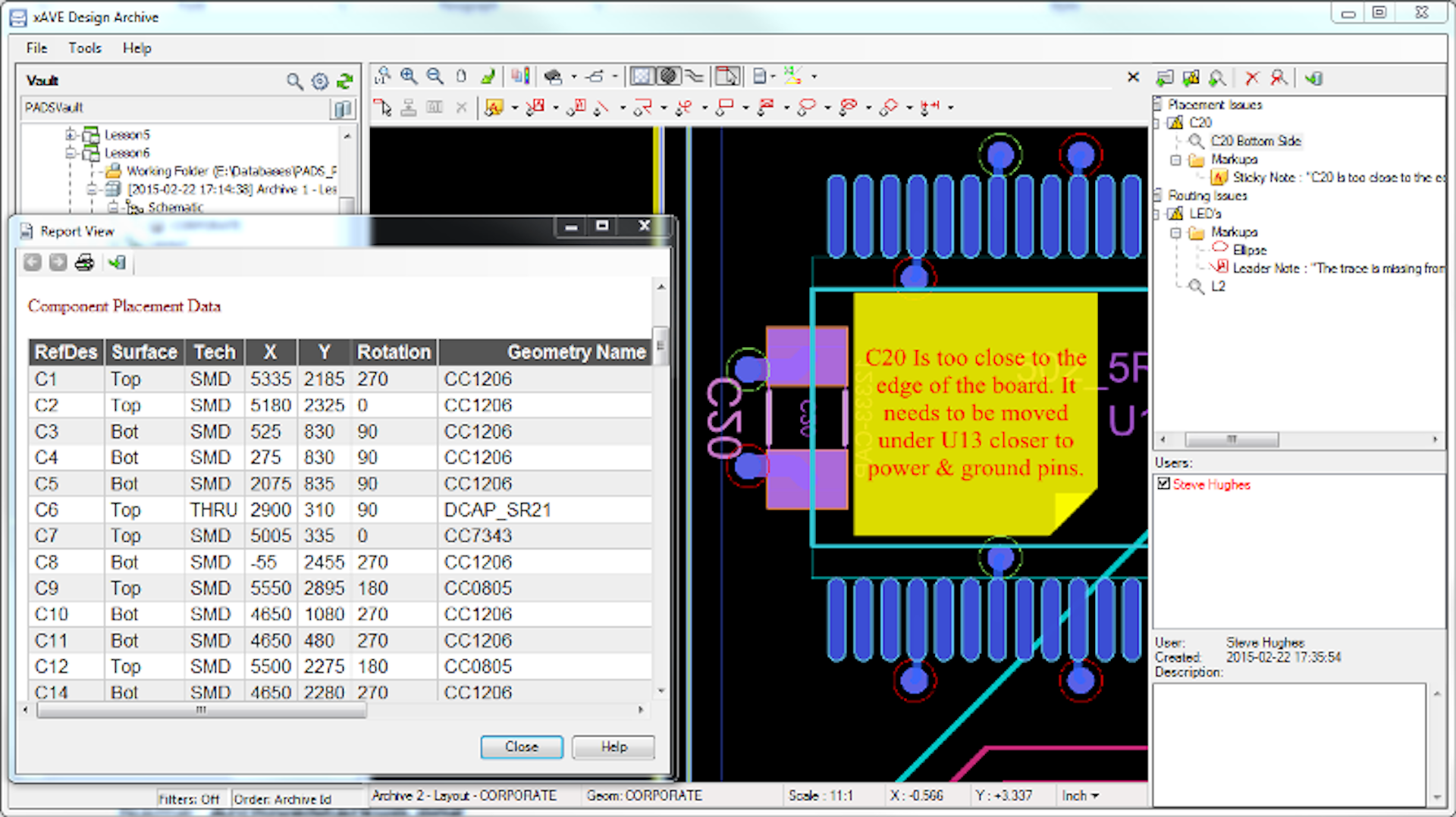Image resolution: width=1456 pixels, height=817 pixels.
Task: Collapse the Markups folder under C20
Action: 1176,159
